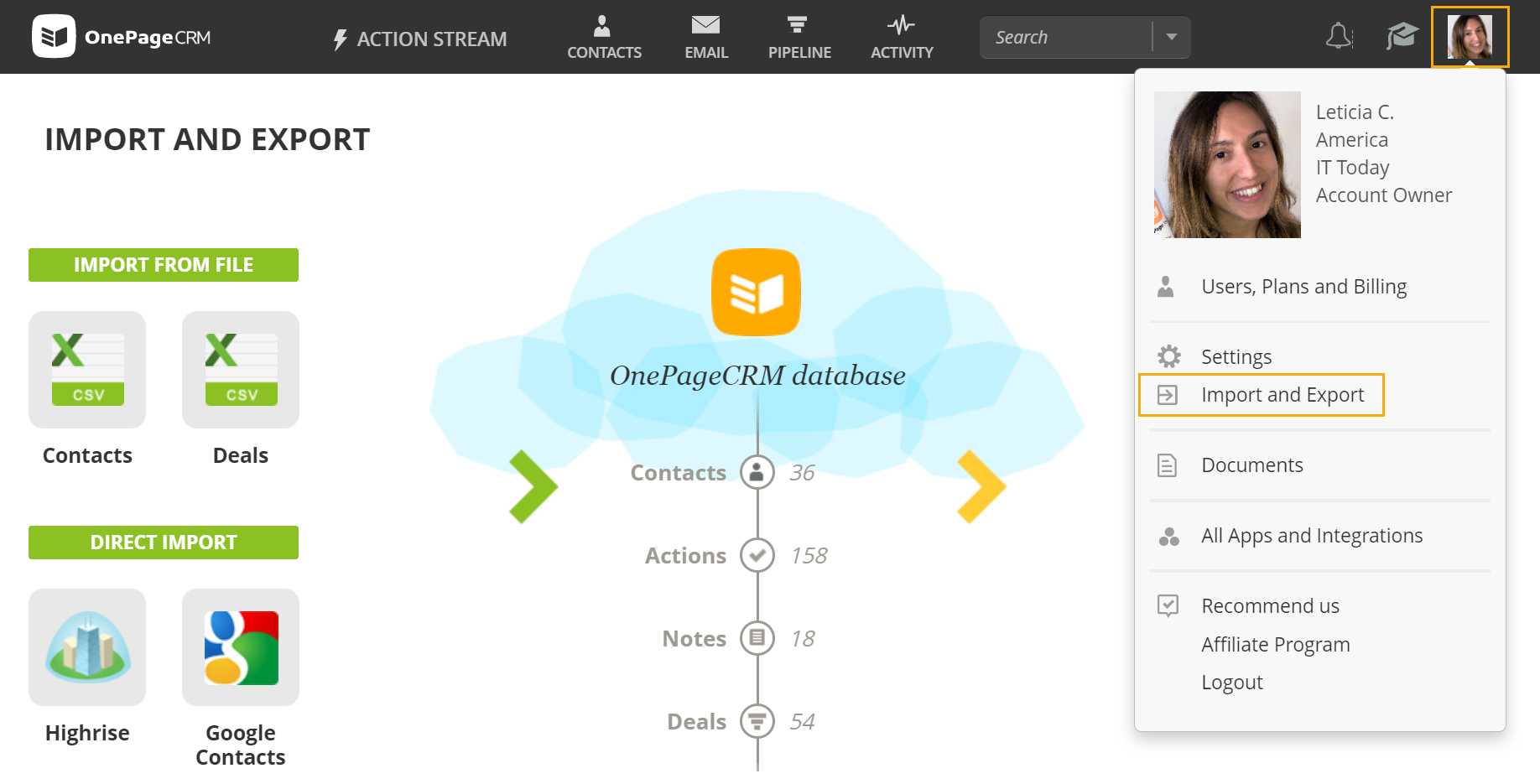The width and height of the screenshot is (1540, 784).
Task: Click the Settings gear icon
Action: [1168, 356]
